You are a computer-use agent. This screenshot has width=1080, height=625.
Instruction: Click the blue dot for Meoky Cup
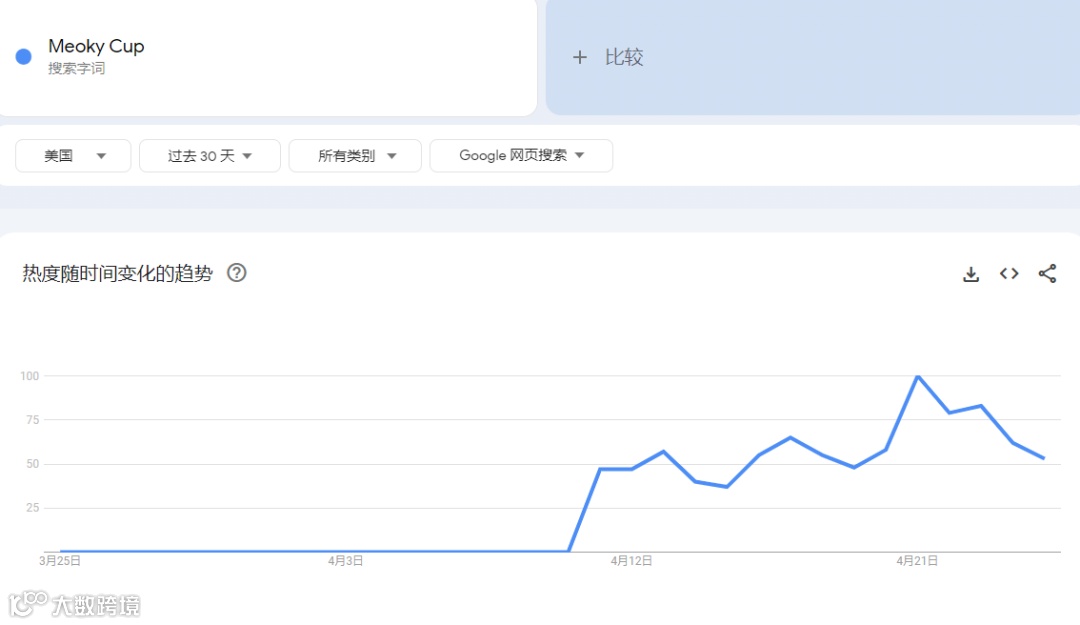(x=23, y=57)
